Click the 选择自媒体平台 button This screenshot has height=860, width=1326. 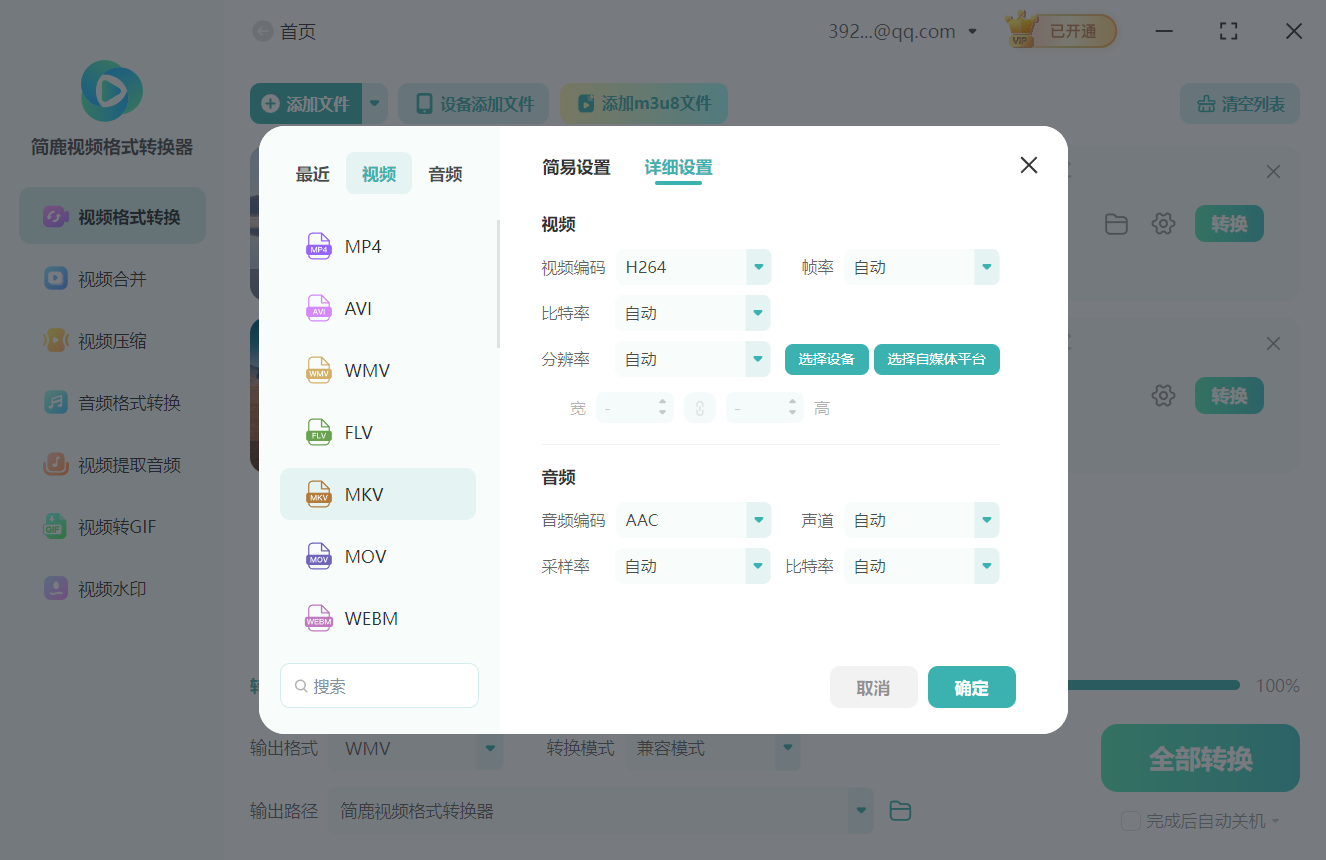tap(936, 358)
